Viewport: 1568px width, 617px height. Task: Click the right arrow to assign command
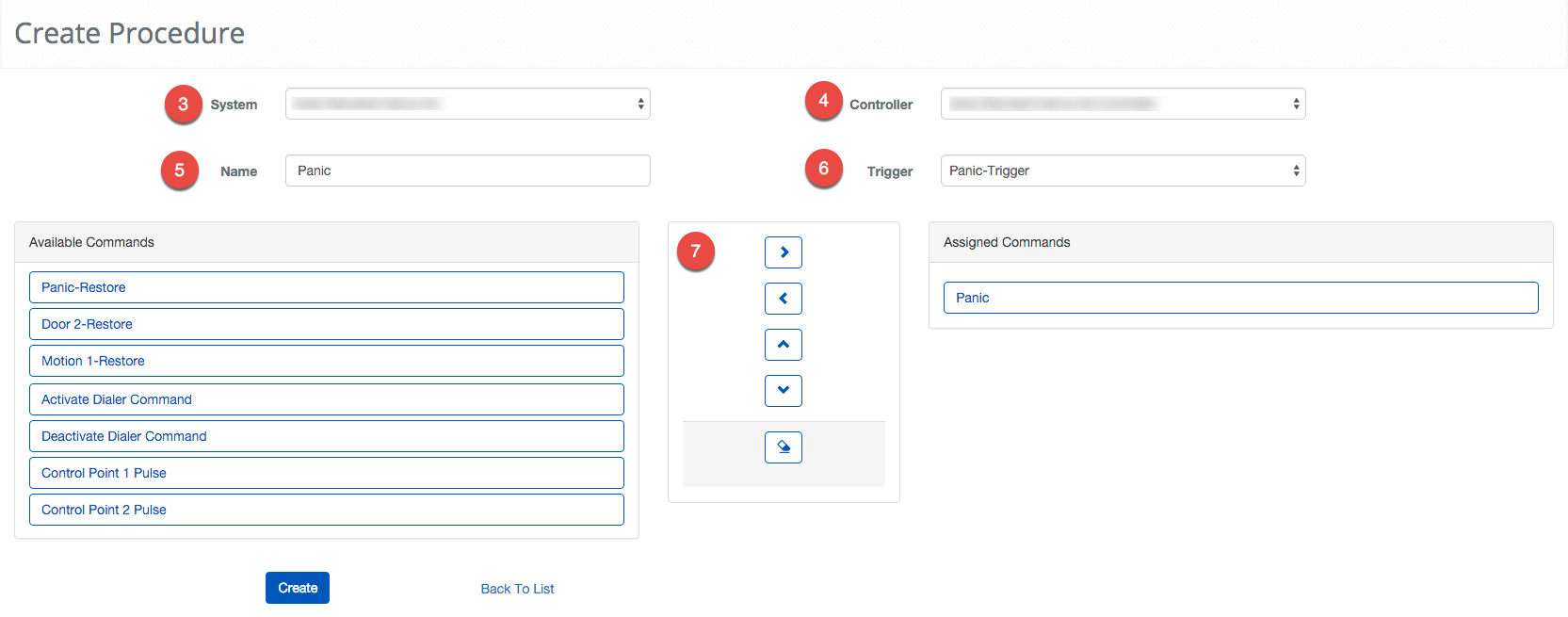click(x=783, y=252)
